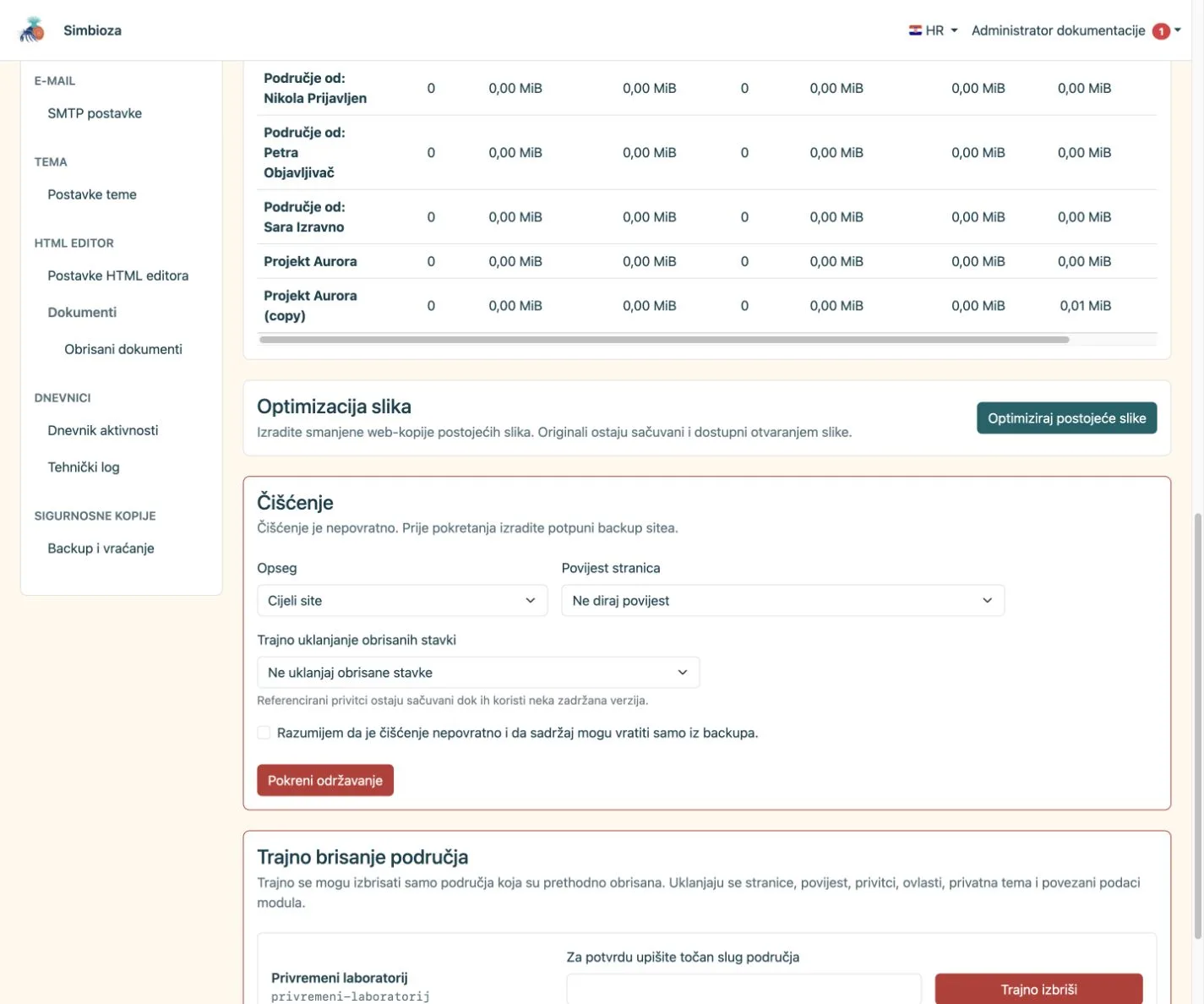The image size is (1204, 1004).
Task: Go to SMTP postavke in the sidebar
Action: 95,113
